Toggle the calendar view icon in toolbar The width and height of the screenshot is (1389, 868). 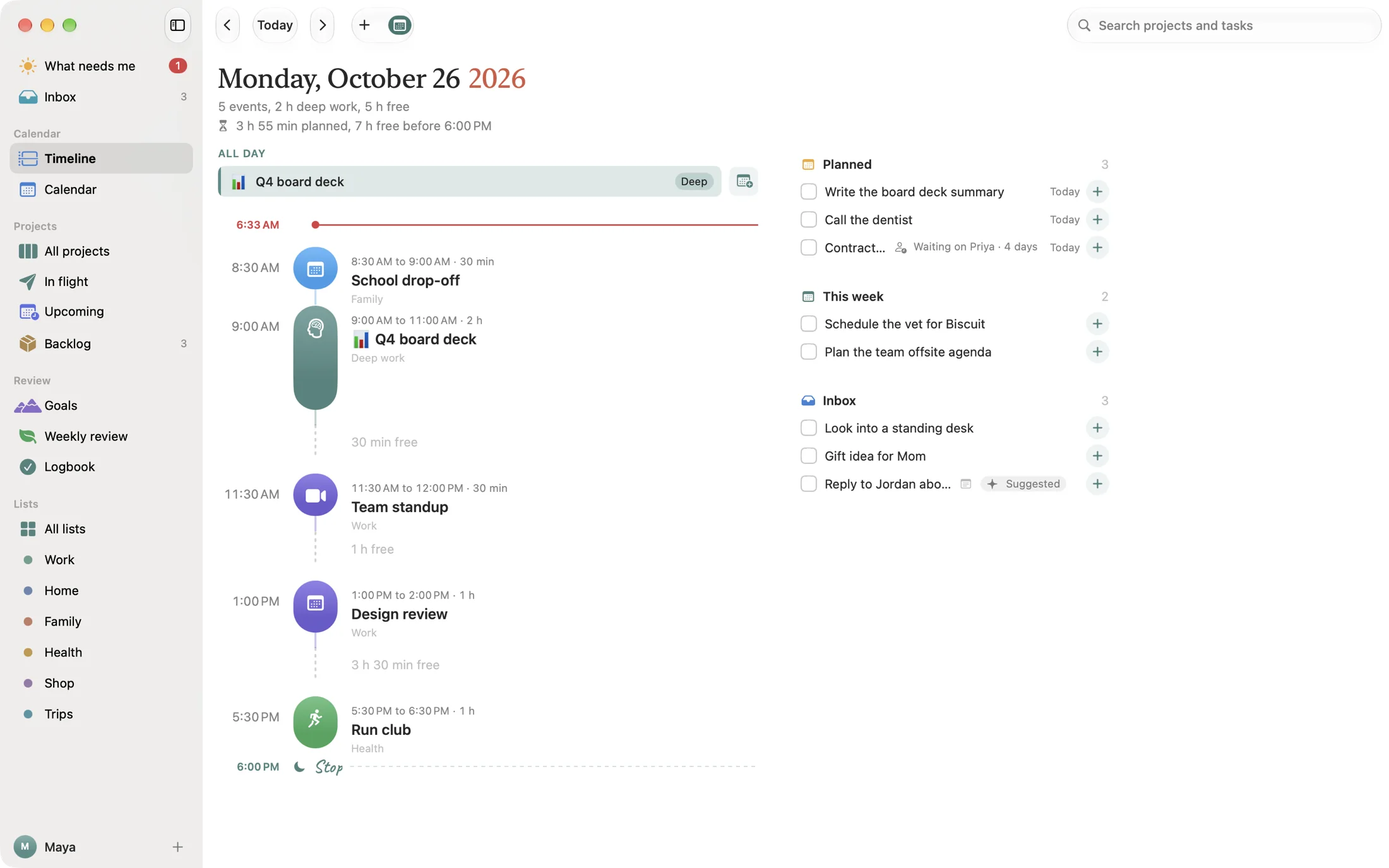coord(399,25)
